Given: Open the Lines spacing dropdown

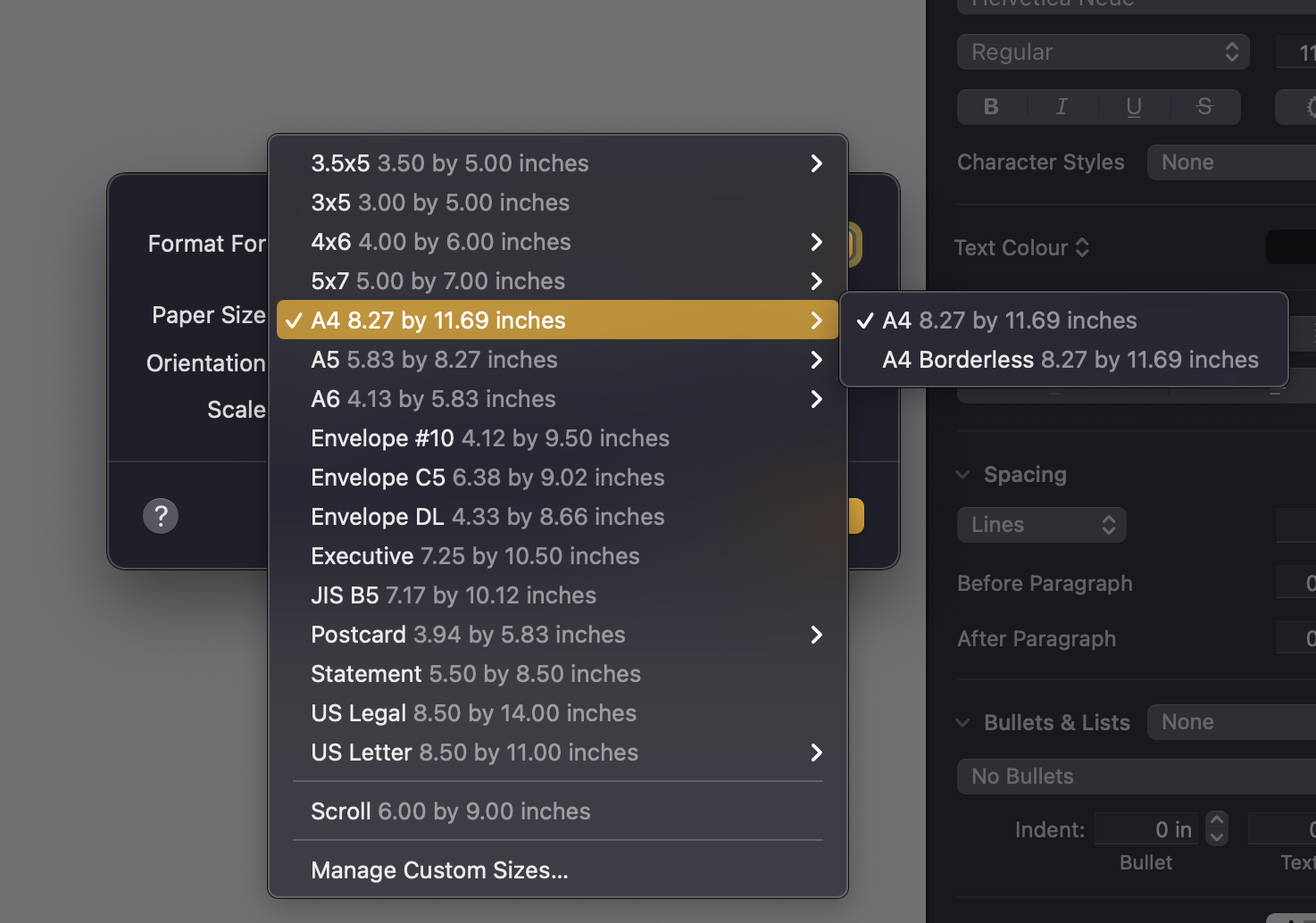Looking at the screenshot, I should click(x=1041, y=525).
